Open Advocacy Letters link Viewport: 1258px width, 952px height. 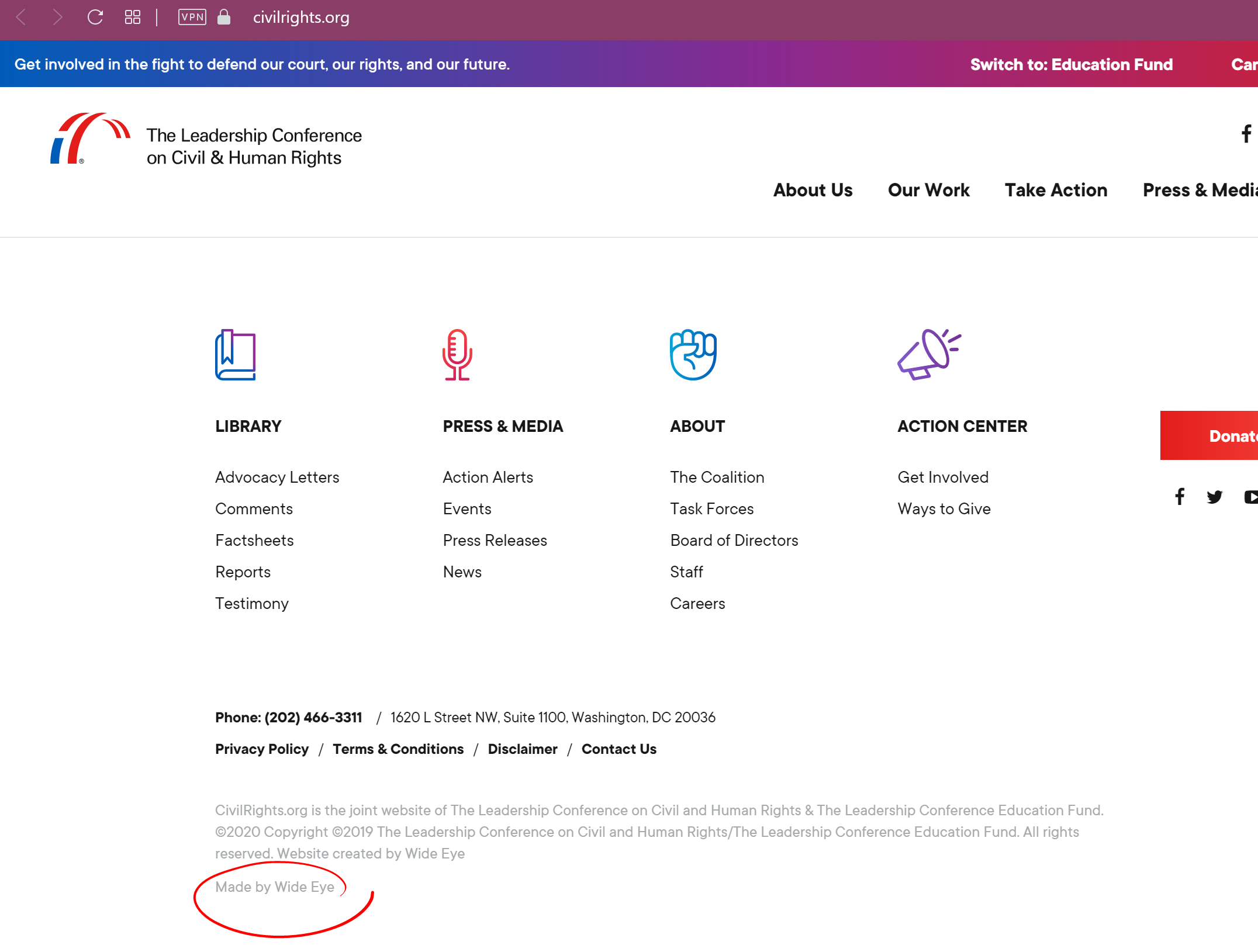(x=277, y=477)
